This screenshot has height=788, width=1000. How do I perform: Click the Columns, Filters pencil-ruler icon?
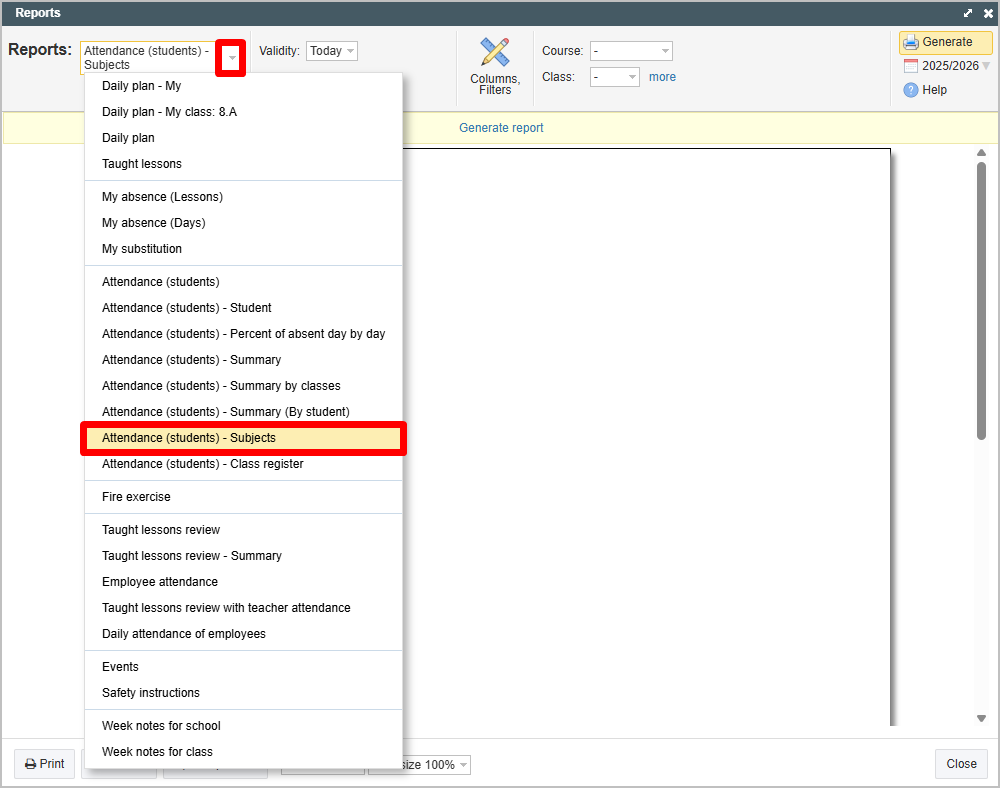pyautogui.click(x=495, y=52)
